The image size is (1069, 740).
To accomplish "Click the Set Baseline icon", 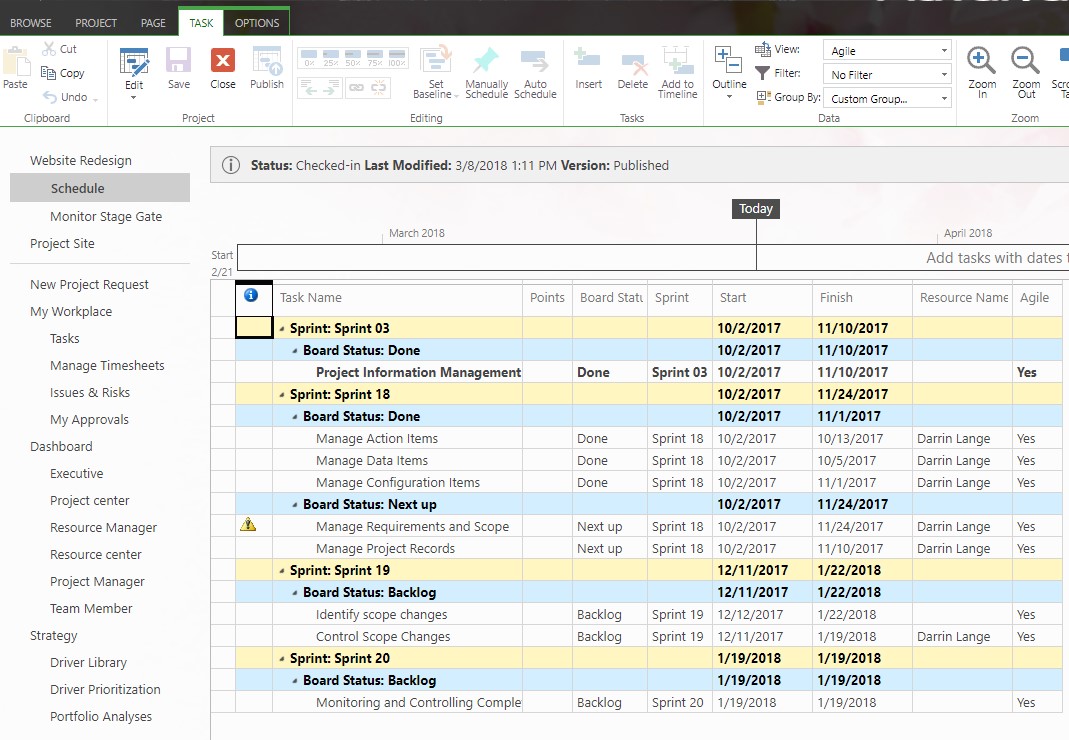I will 436,59.
